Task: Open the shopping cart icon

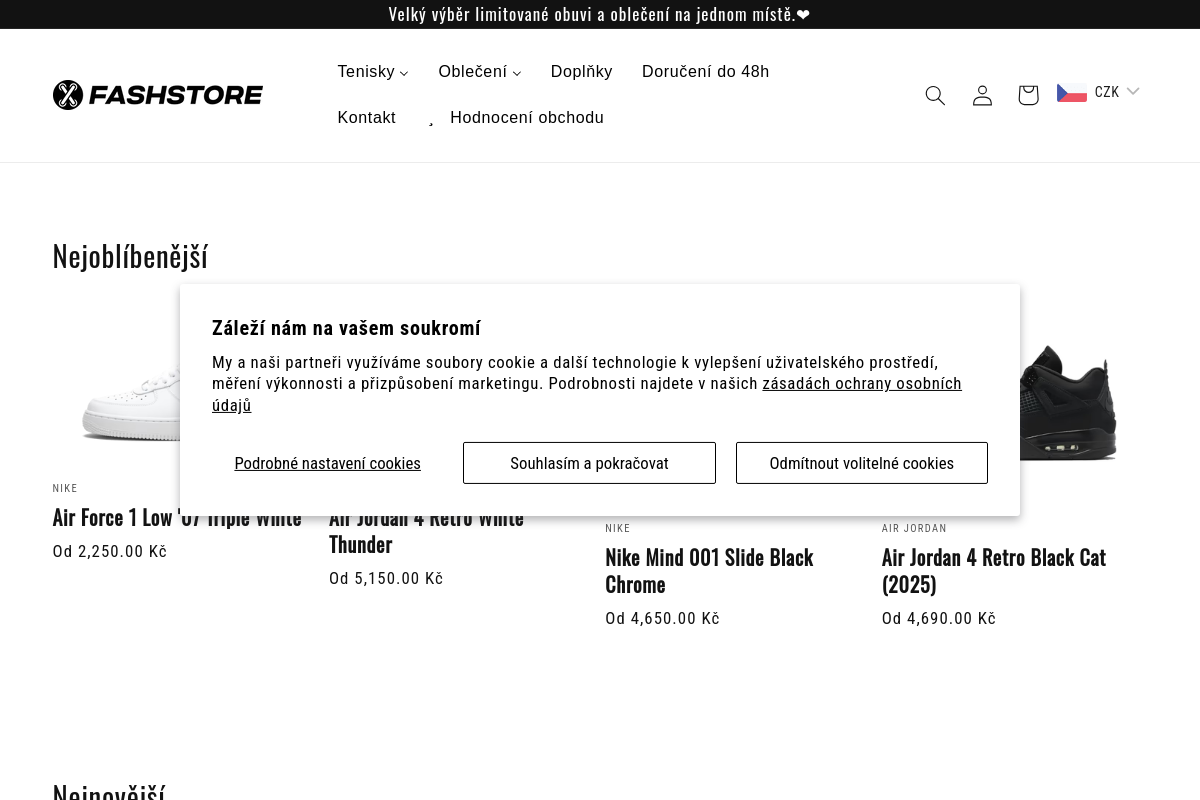Action: [x=1028, y=95]
